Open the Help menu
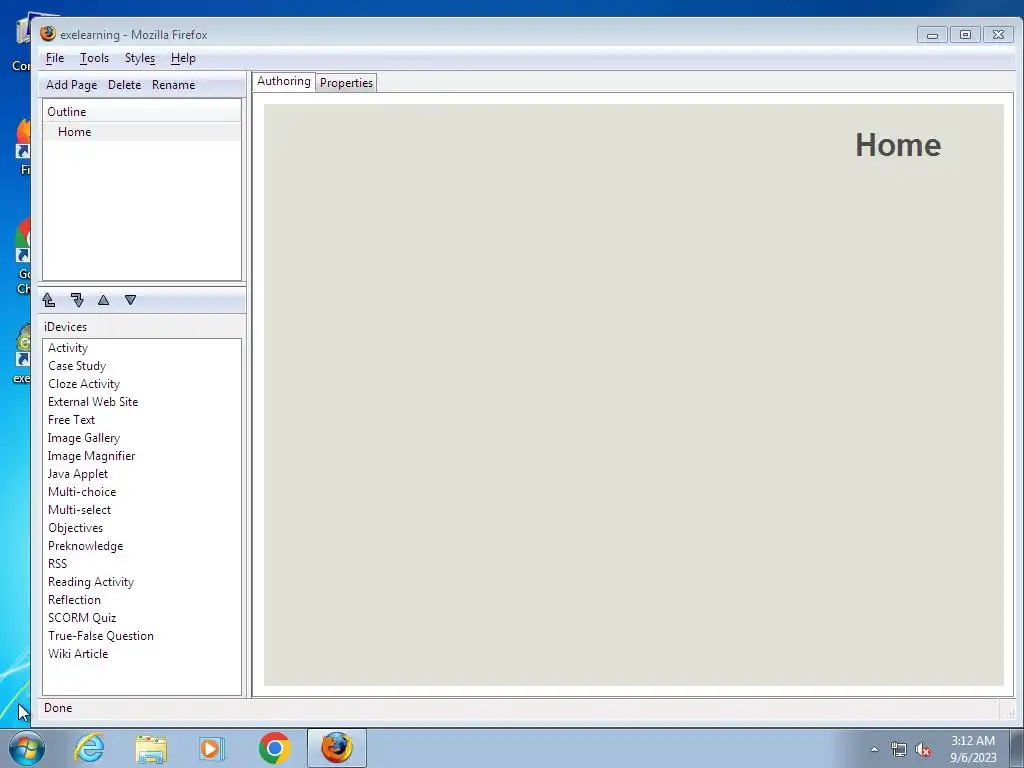1024x768 pixels. pos(183,58)
